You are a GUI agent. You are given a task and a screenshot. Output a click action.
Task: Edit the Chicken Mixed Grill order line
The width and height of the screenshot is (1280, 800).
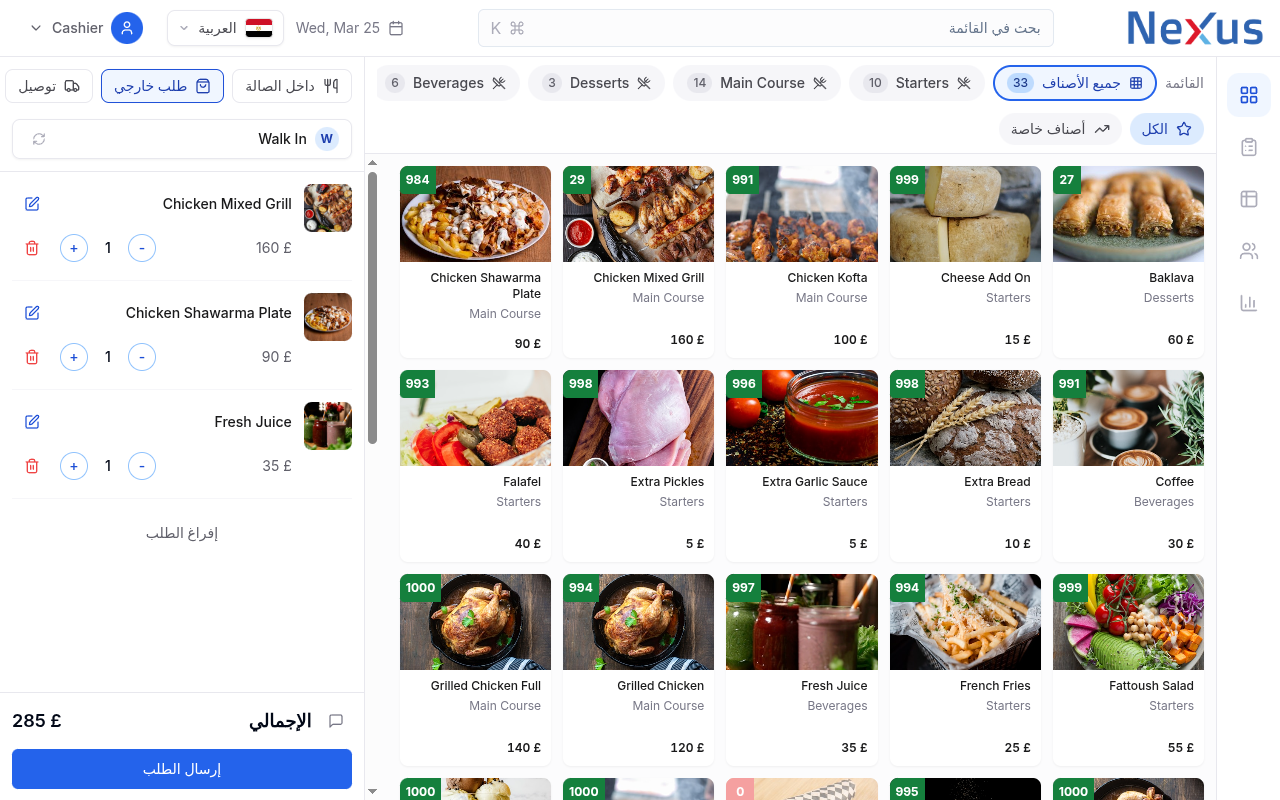32,204
